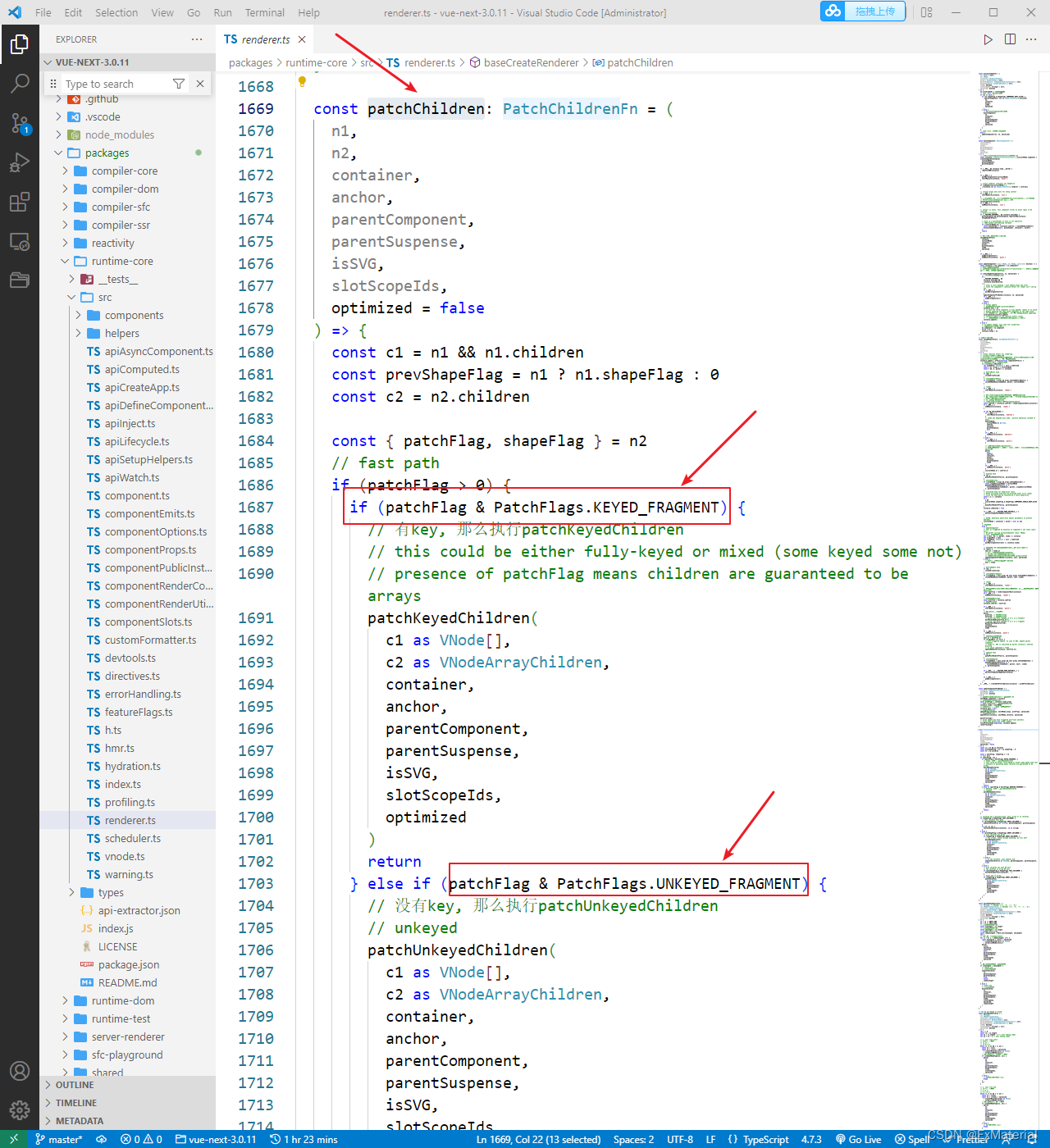Open the remote window indicator in status bar

[x=14, y=1139]
